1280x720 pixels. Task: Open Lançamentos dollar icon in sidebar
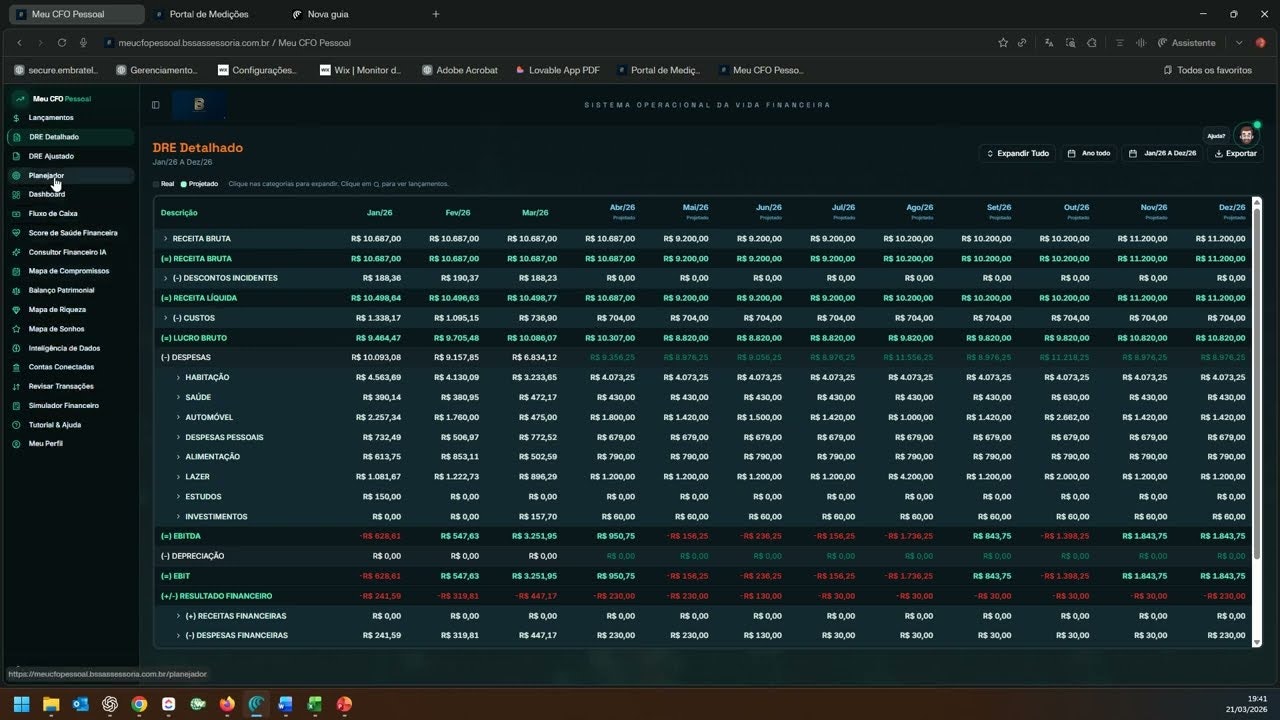point(17,118)
